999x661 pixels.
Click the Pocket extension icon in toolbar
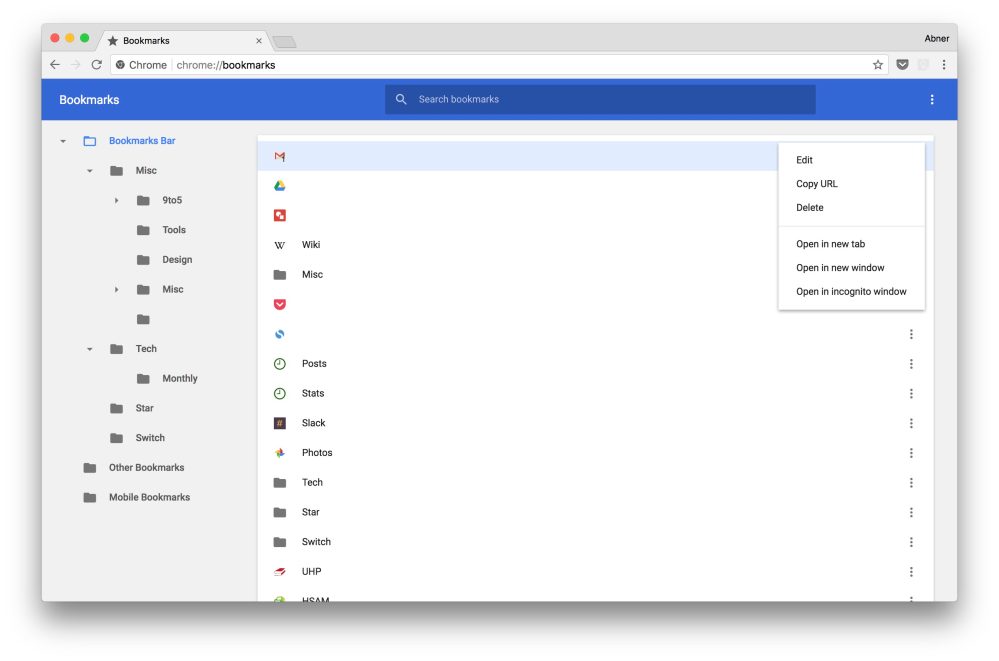(x=902, y=65)
